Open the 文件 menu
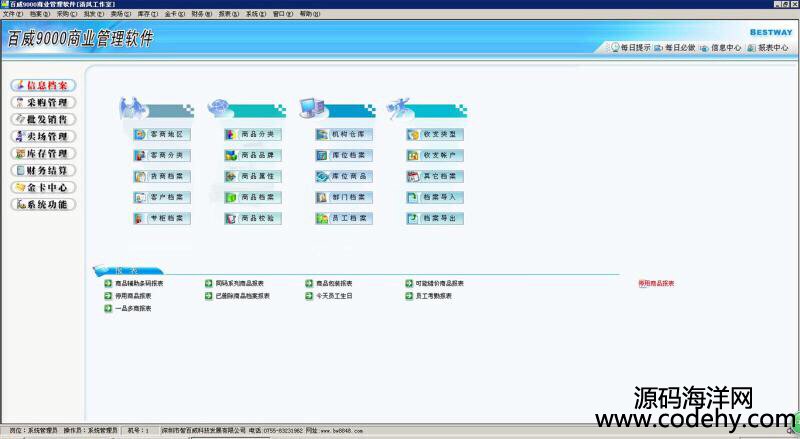The image size is (800, 439). click(13, 14)
